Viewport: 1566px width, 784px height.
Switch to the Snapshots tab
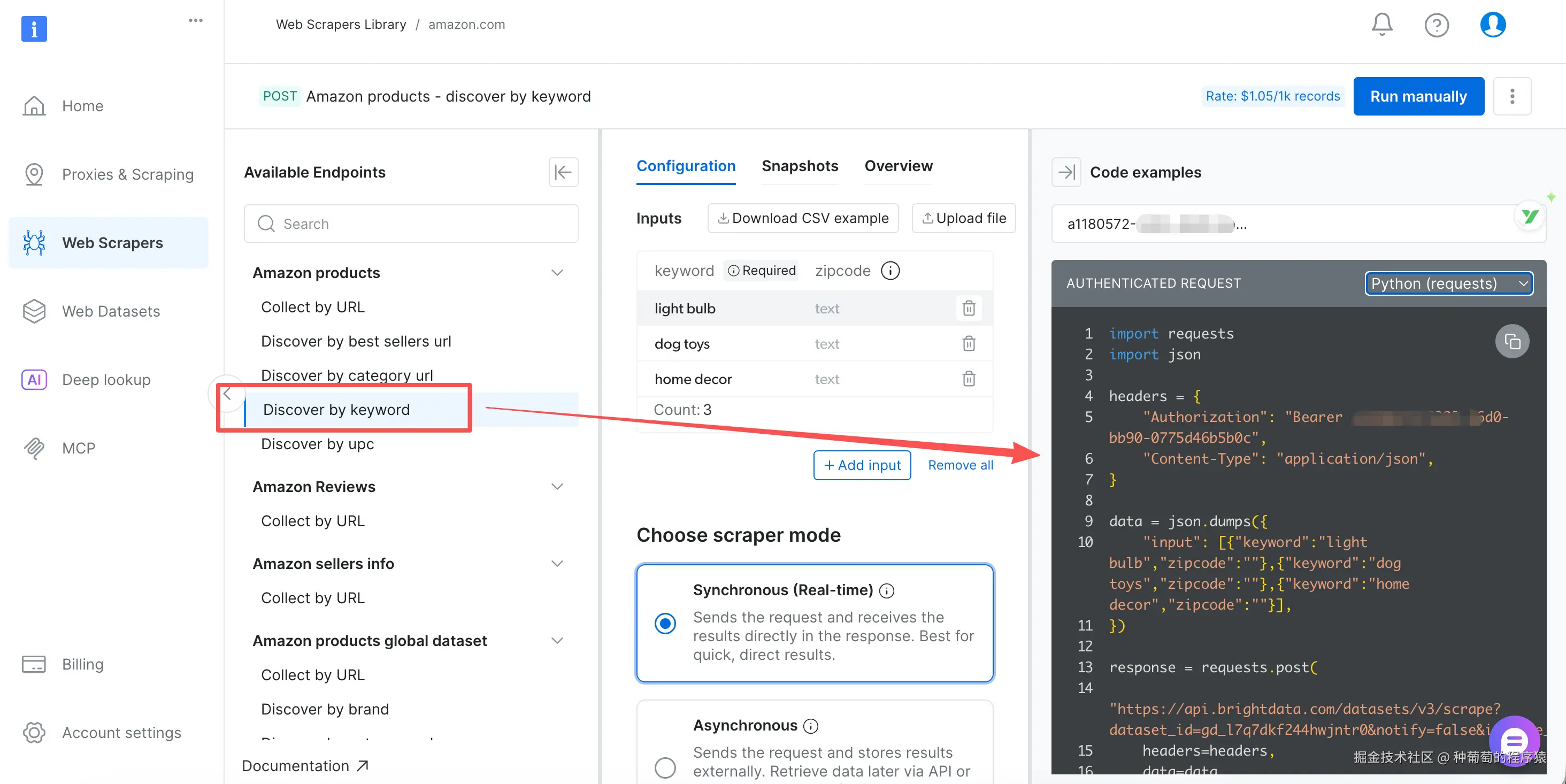(x=800, y=166)
